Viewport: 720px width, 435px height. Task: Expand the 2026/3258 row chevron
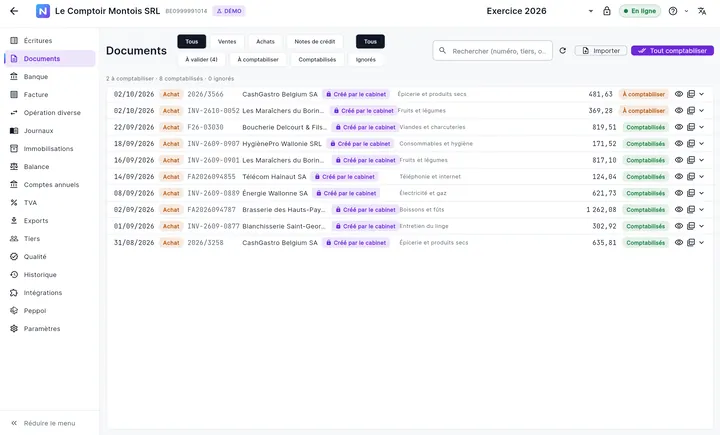pyautogui.click(x=702, y=243)
